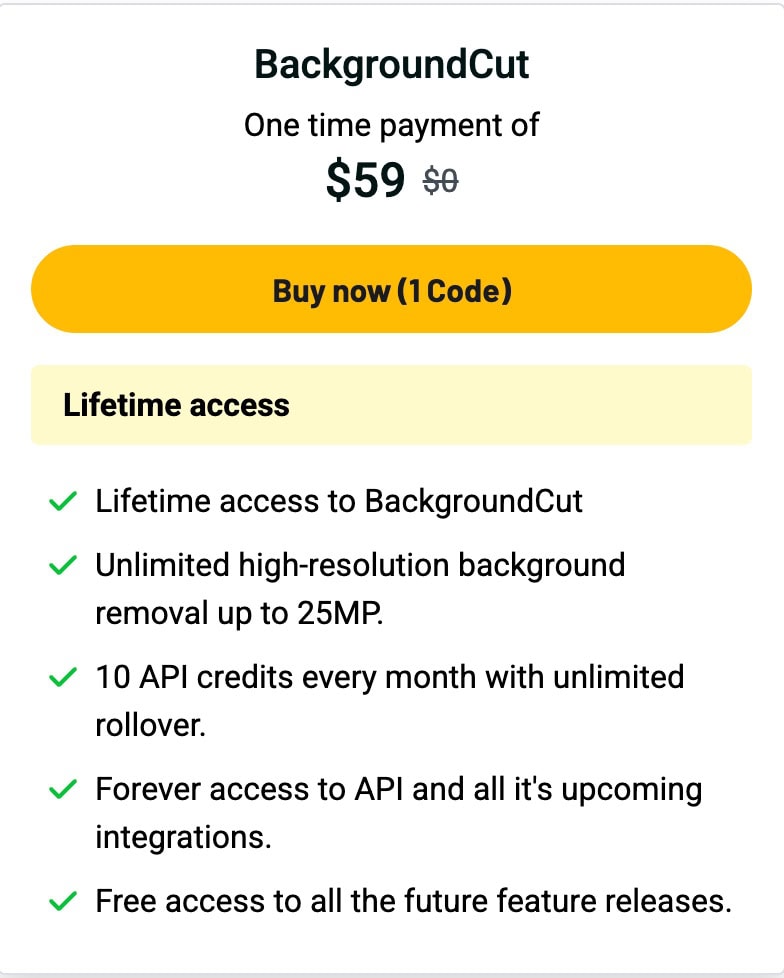The width and height of the screenshot is (784, 978).
Task: Click the word 'rollover.' in the features
Action: click(x=150, y=725)
